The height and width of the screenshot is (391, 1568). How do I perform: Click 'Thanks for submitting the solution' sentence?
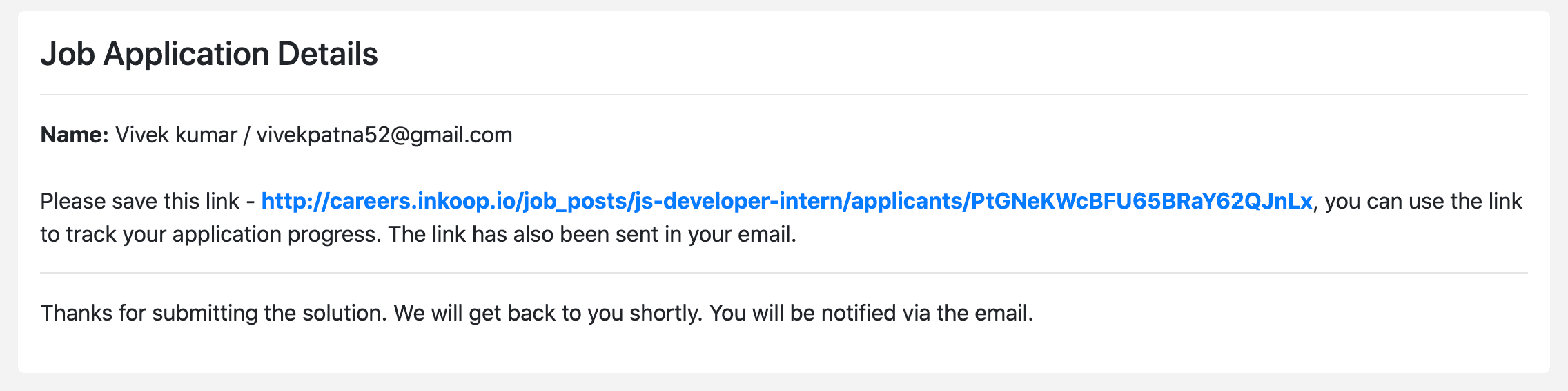tap(214, 313)
